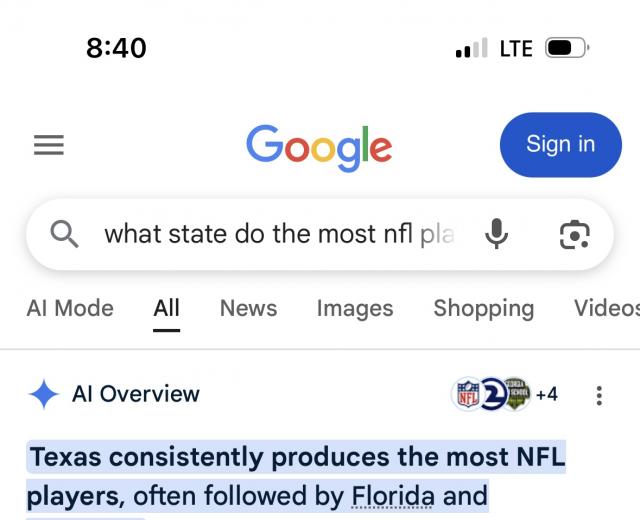Tap the search magnifier icon
This screenshot has height=520, width=640.
[x=65, y=234]
